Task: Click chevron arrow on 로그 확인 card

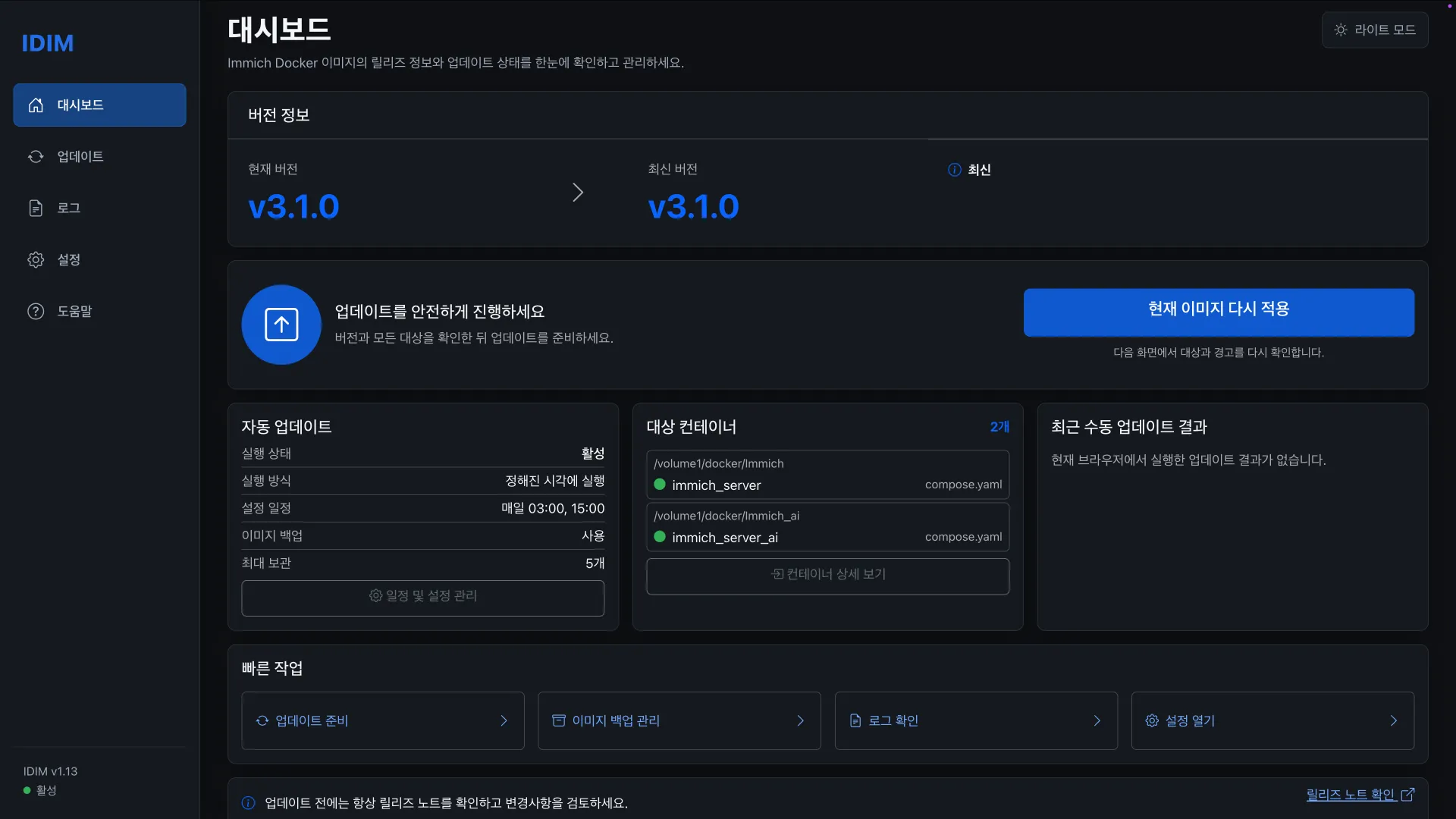Action: point(1097,720)
